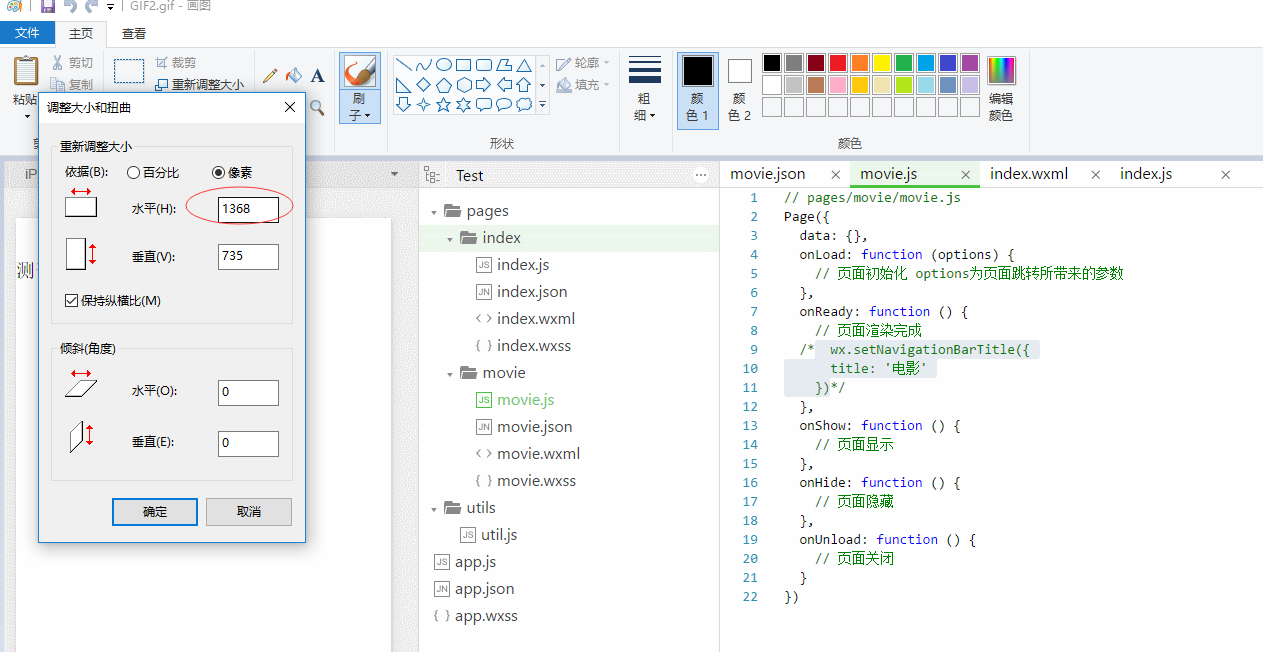Uncheck 保持纵横比 maintain aspect ratio checkbox

pos(71,300)
